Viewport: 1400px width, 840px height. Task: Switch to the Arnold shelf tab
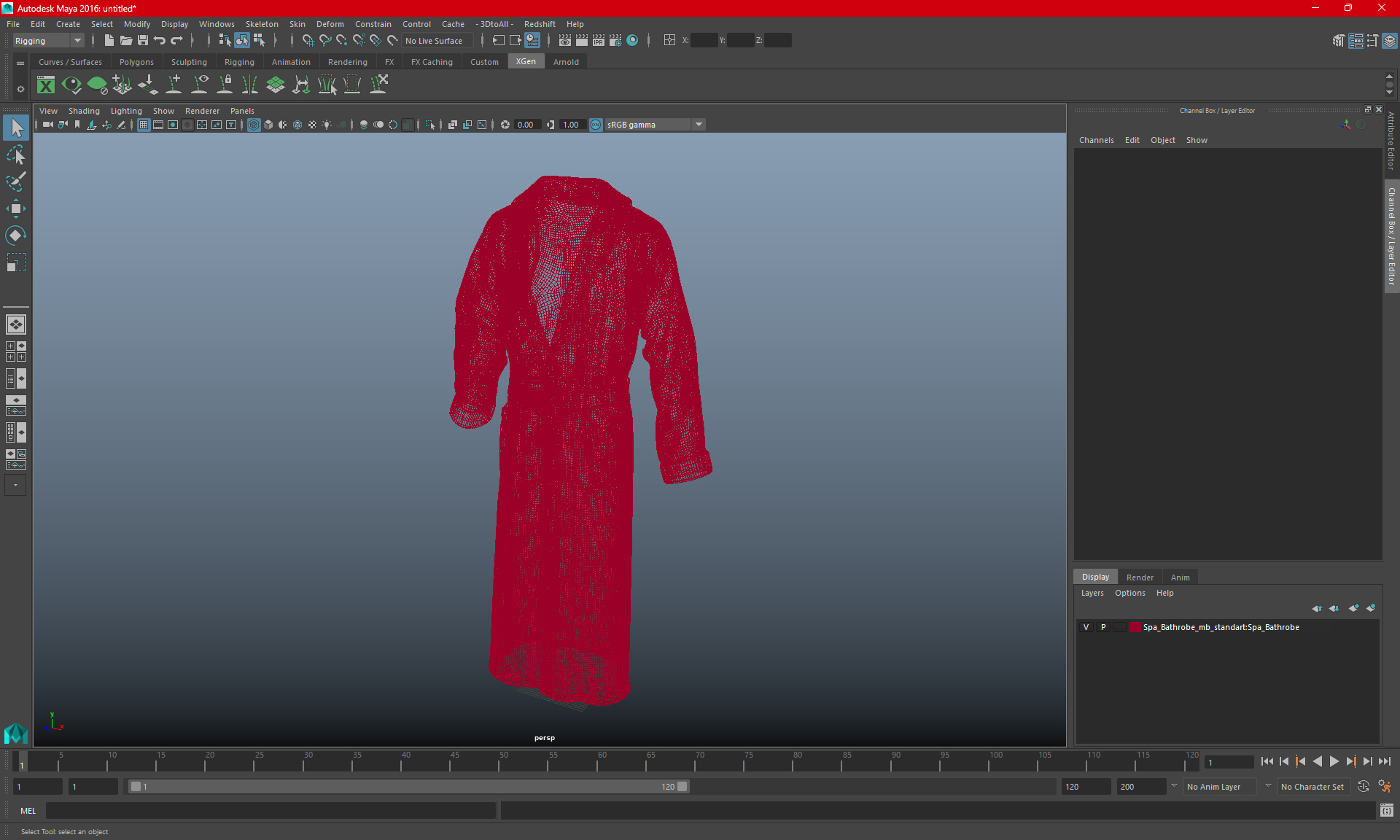pyautogui.click(x=566, y=62)
